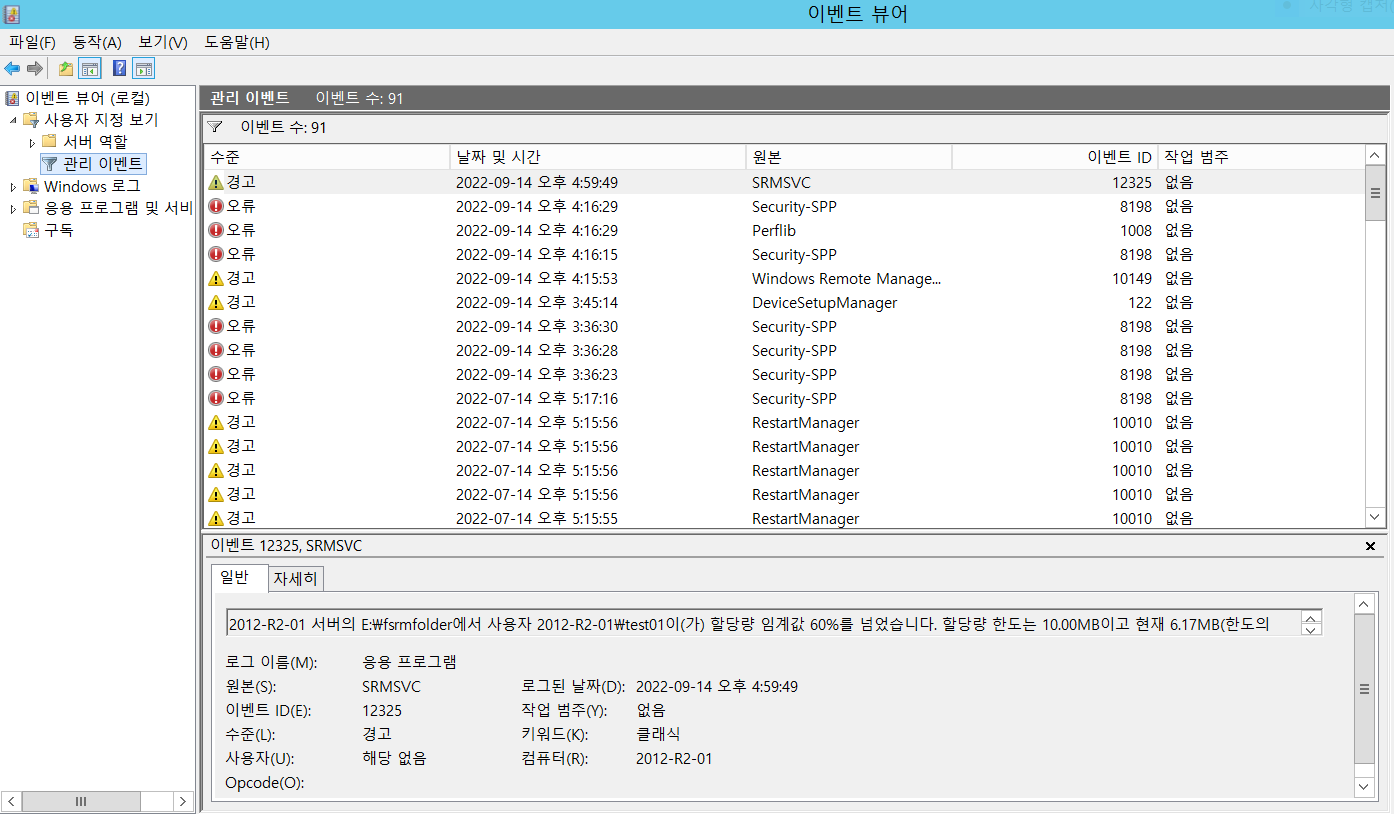Click left tree pane scroll right arrow
The width and height of the screenshot is (1394, 814).
[182, 801]
